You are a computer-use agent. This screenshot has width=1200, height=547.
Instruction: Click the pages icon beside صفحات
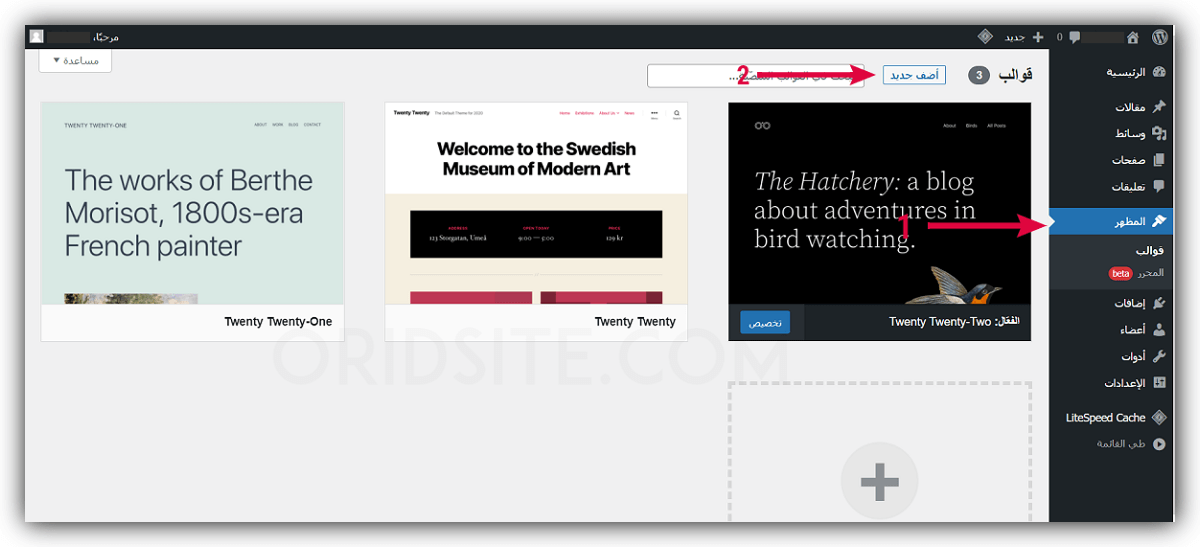click(x=1160, y=160)
